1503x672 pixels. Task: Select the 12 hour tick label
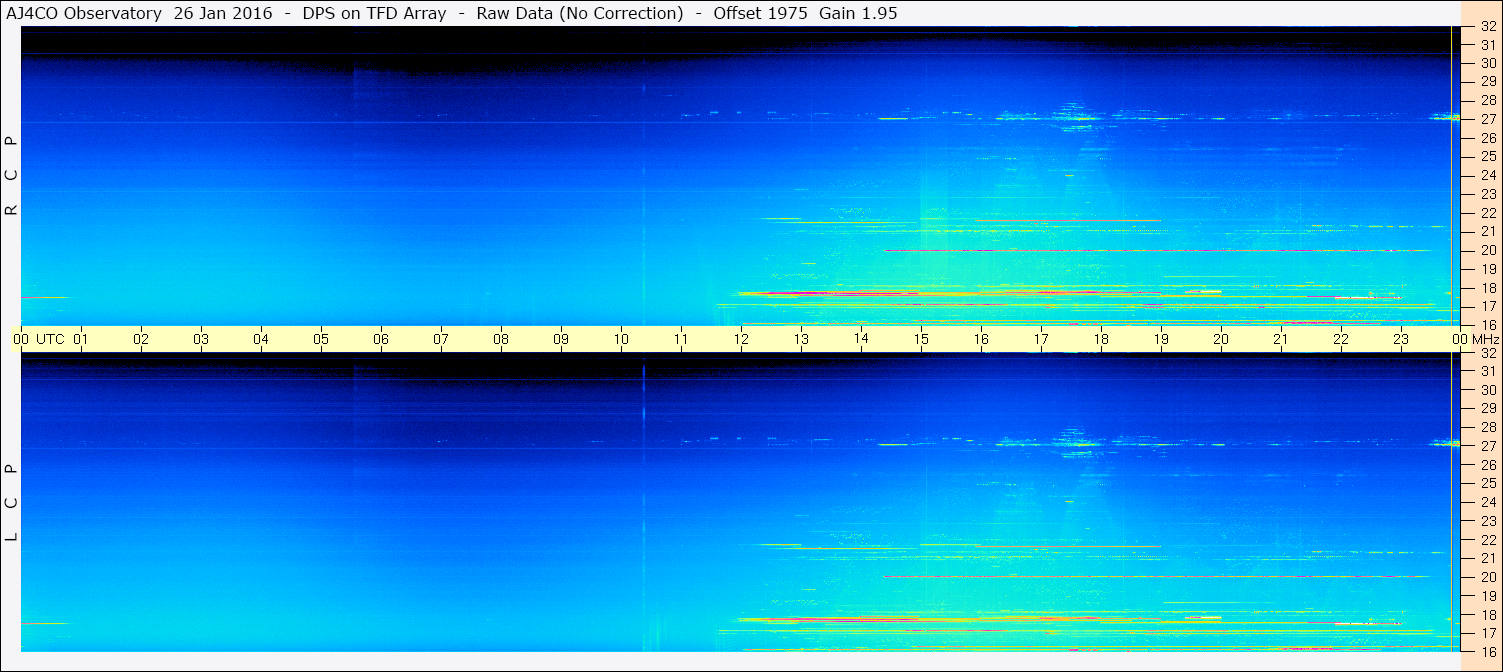(741, 339)
